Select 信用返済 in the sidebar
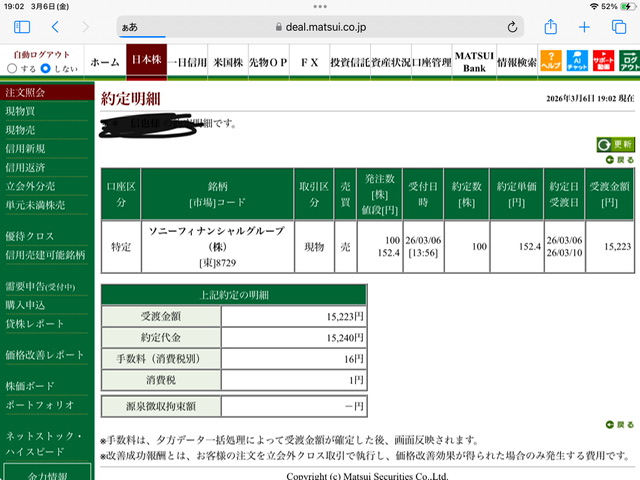Screen dimensions: 640x480 (25, 167)
